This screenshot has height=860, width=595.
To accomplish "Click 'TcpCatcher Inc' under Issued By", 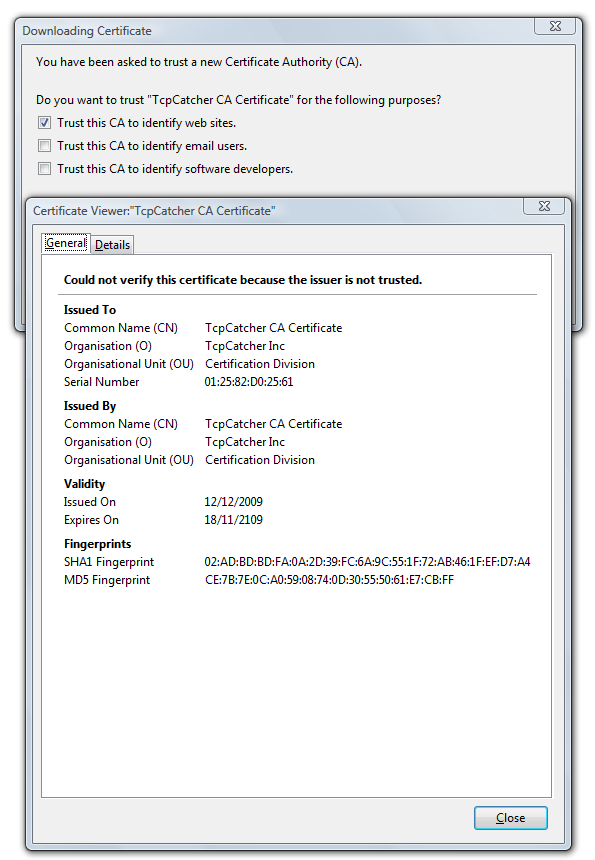I will point(245,442).
